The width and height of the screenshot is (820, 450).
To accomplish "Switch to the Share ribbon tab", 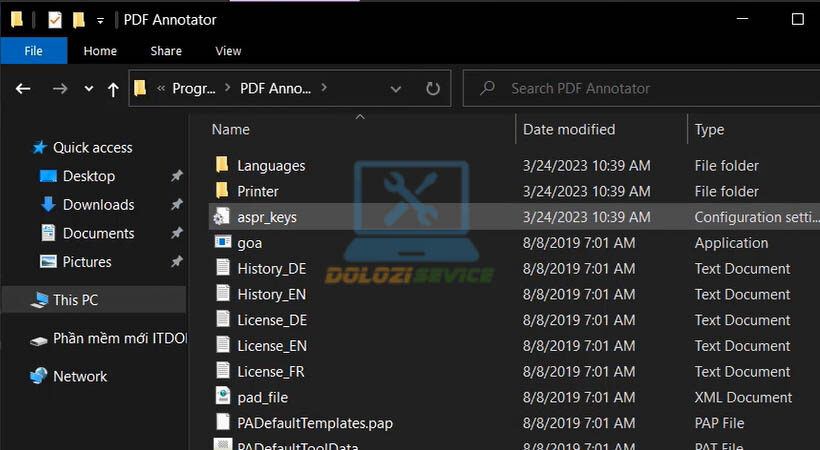I will point(166,51).
